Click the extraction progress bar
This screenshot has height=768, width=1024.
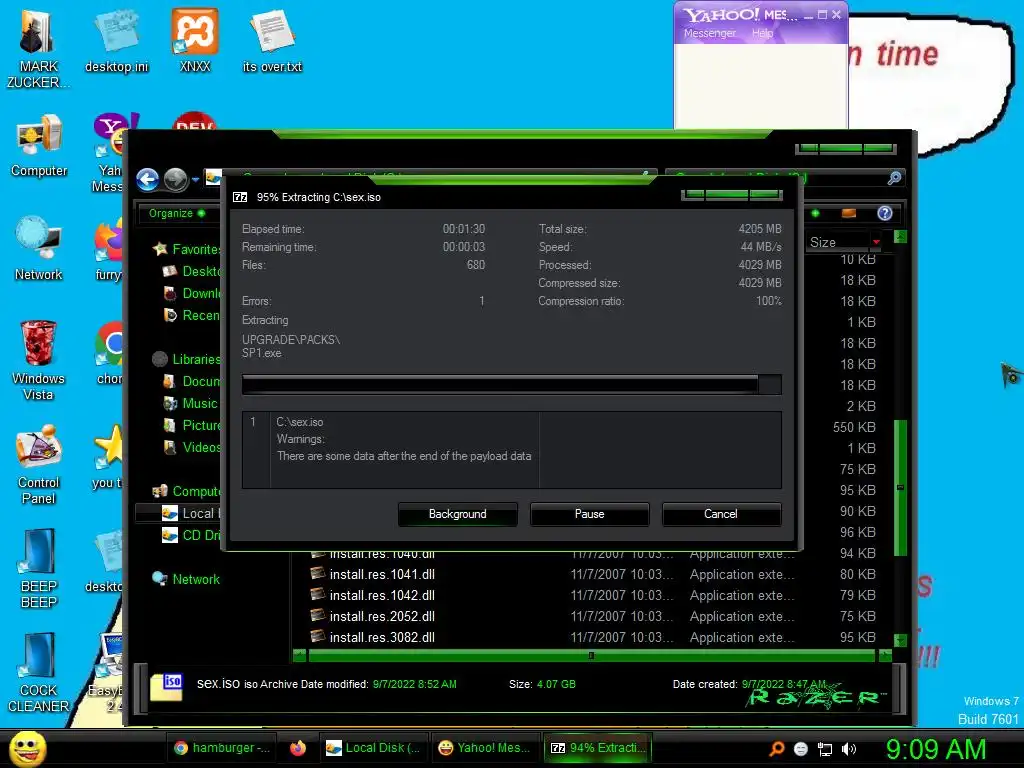(511, 385)
